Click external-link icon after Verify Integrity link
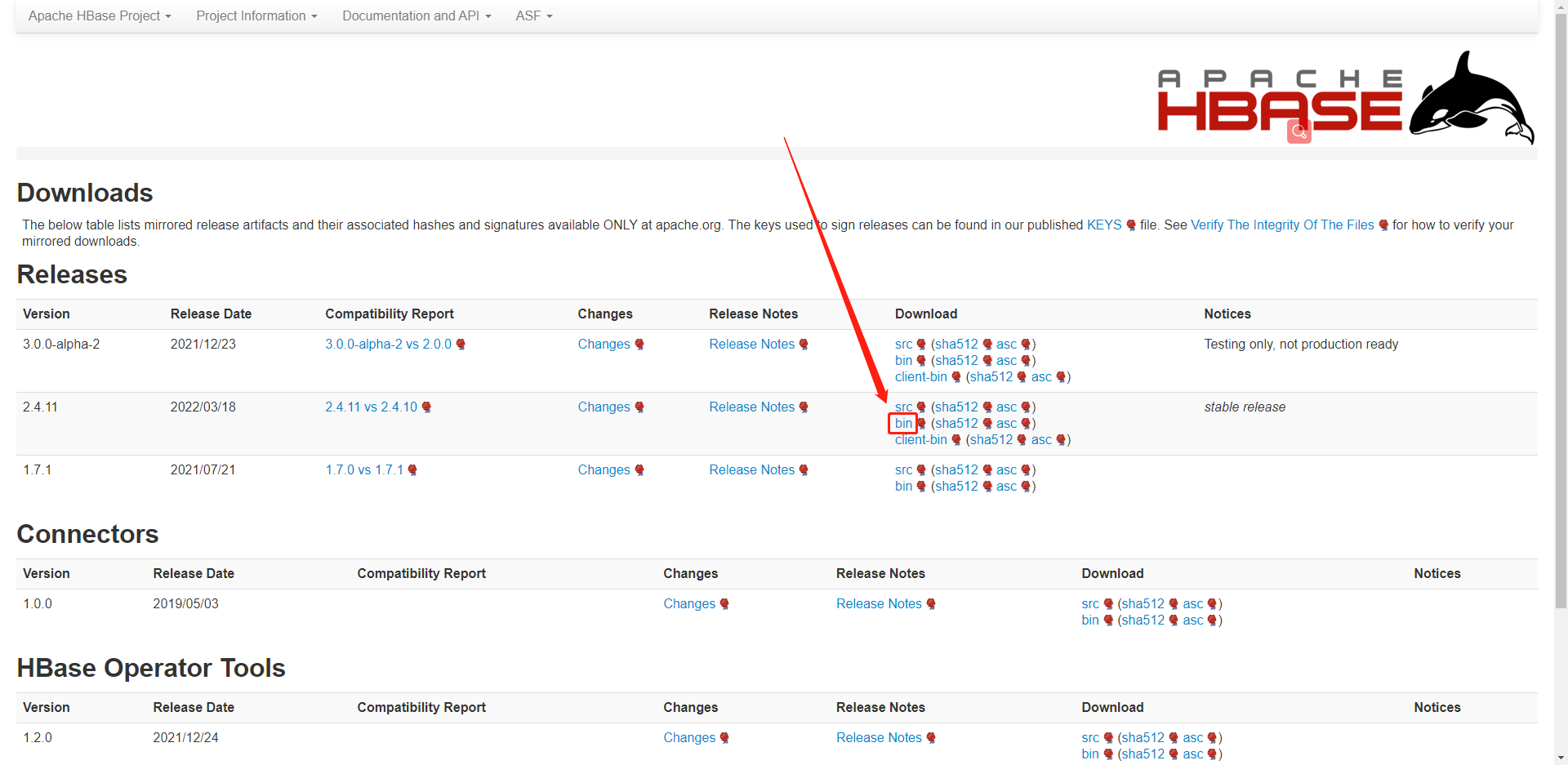Image resolution: width=1568 pixels, height=765 pixels. (1383, 225)
